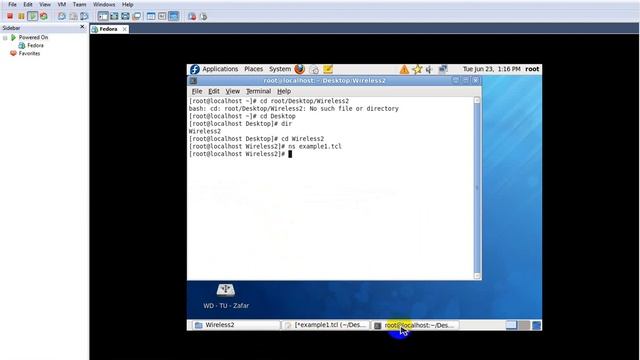Click the Reset VM toolbar icon

[x=44, y=16]
